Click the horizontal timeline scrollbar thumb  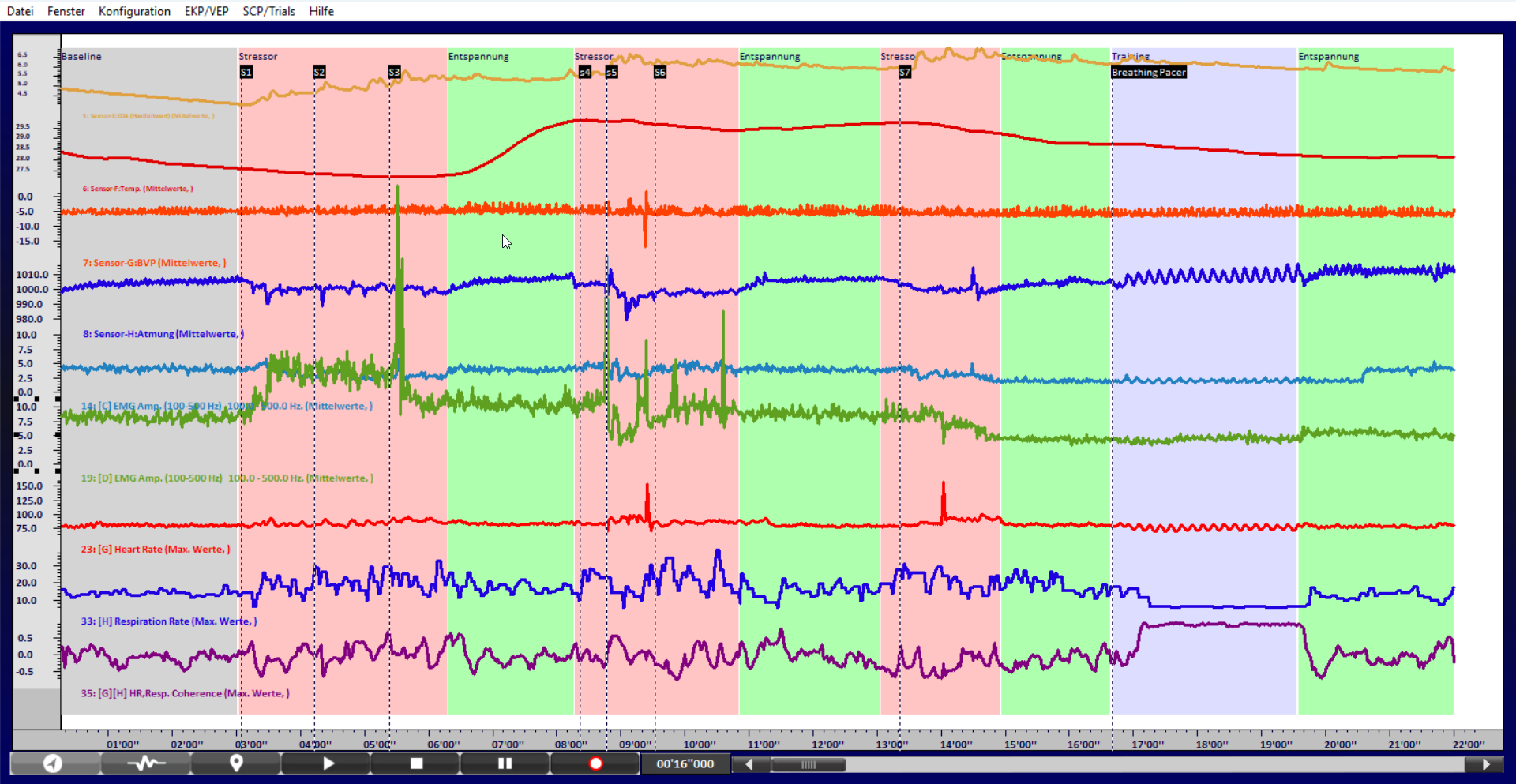pos(808,764)
